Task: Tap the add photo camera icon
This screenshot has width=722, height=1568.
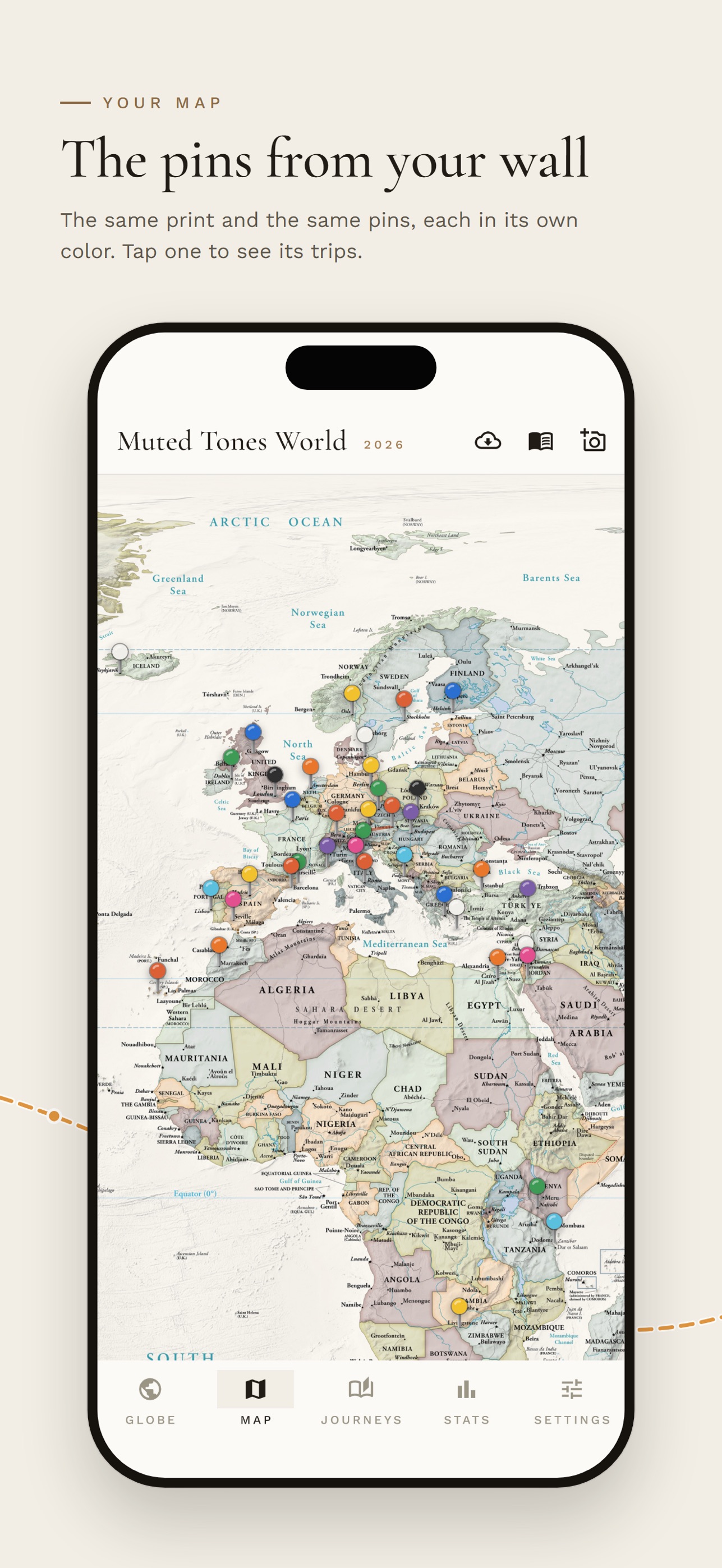Action: [x=593, y=440]
